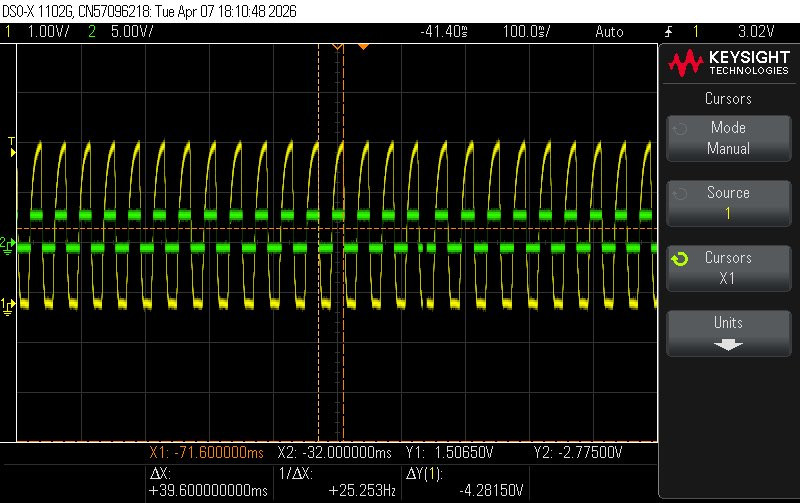
Task: Click the Keysight Technologies logo
Action: (x=728, y=65)
